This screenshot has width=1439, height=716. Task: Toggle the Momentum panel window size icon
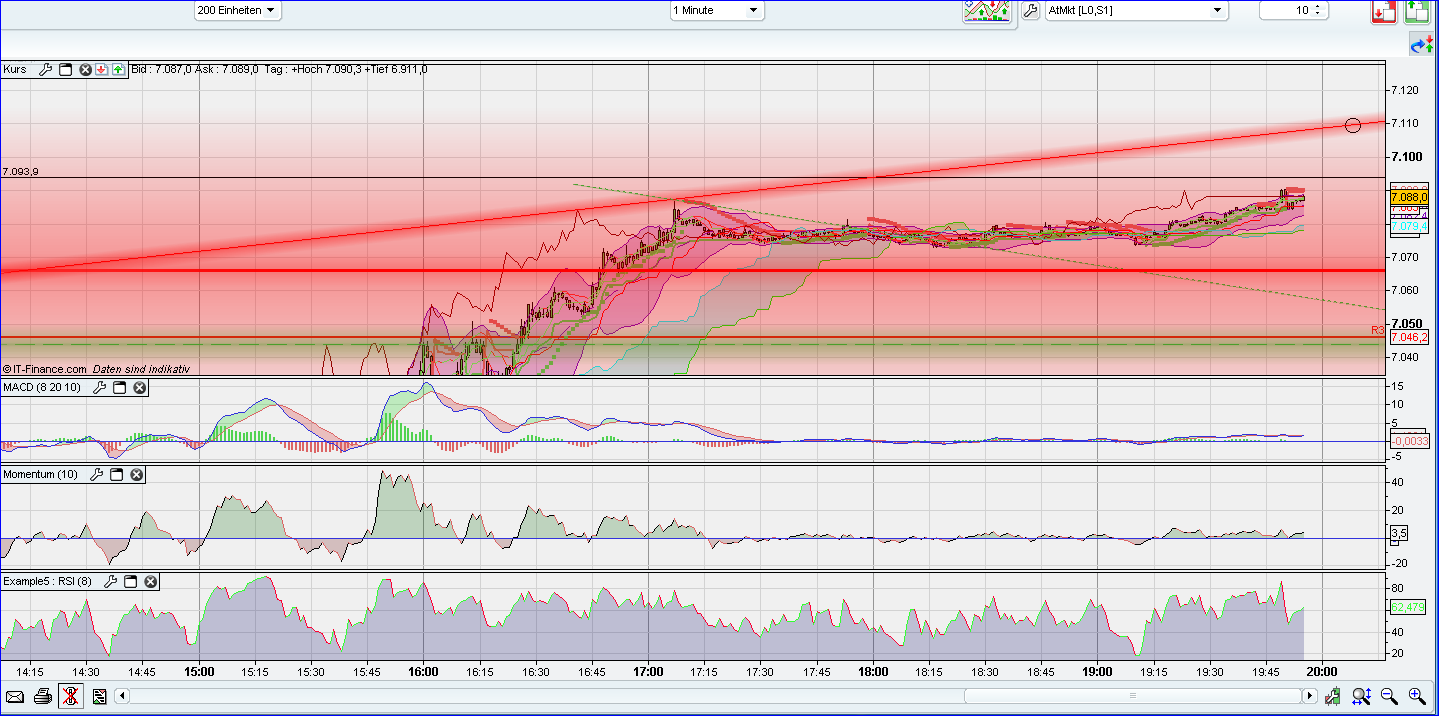click(117, 475)
